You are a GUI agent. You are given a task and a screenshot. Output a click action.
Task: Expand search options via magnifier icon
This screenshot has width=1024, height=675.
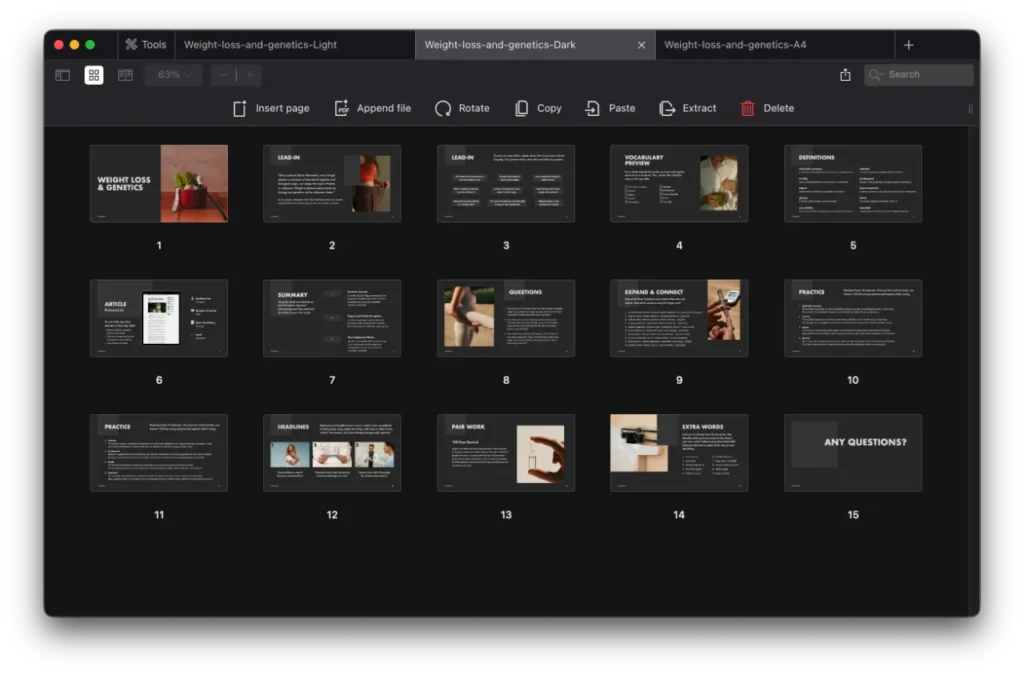point(876,75)
